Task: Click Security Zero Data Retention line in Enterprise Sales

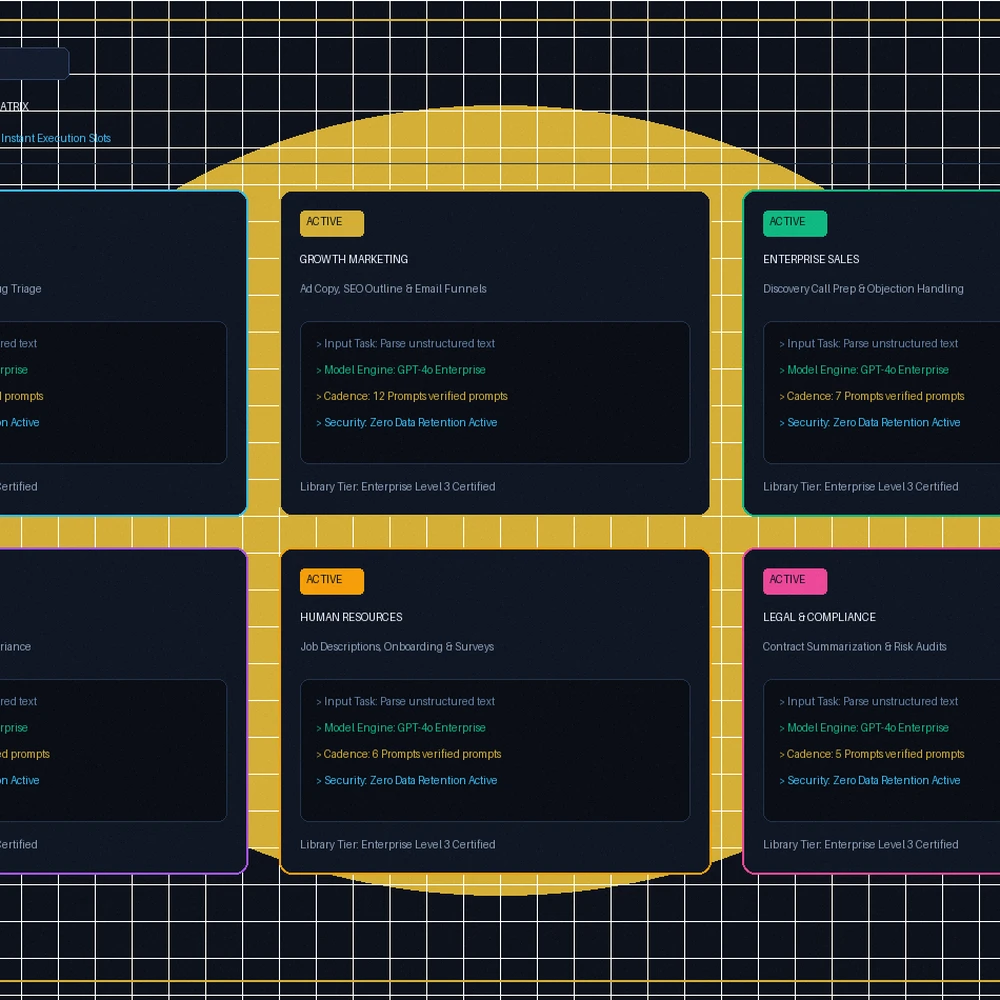Action: (869, 422)
